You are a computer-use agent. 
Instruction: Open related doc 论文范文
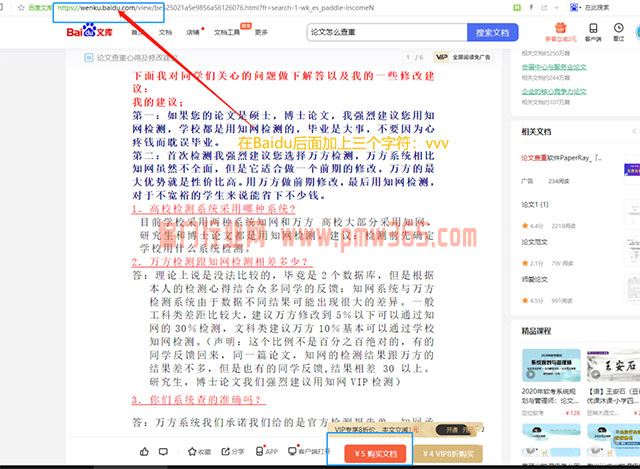534,242
